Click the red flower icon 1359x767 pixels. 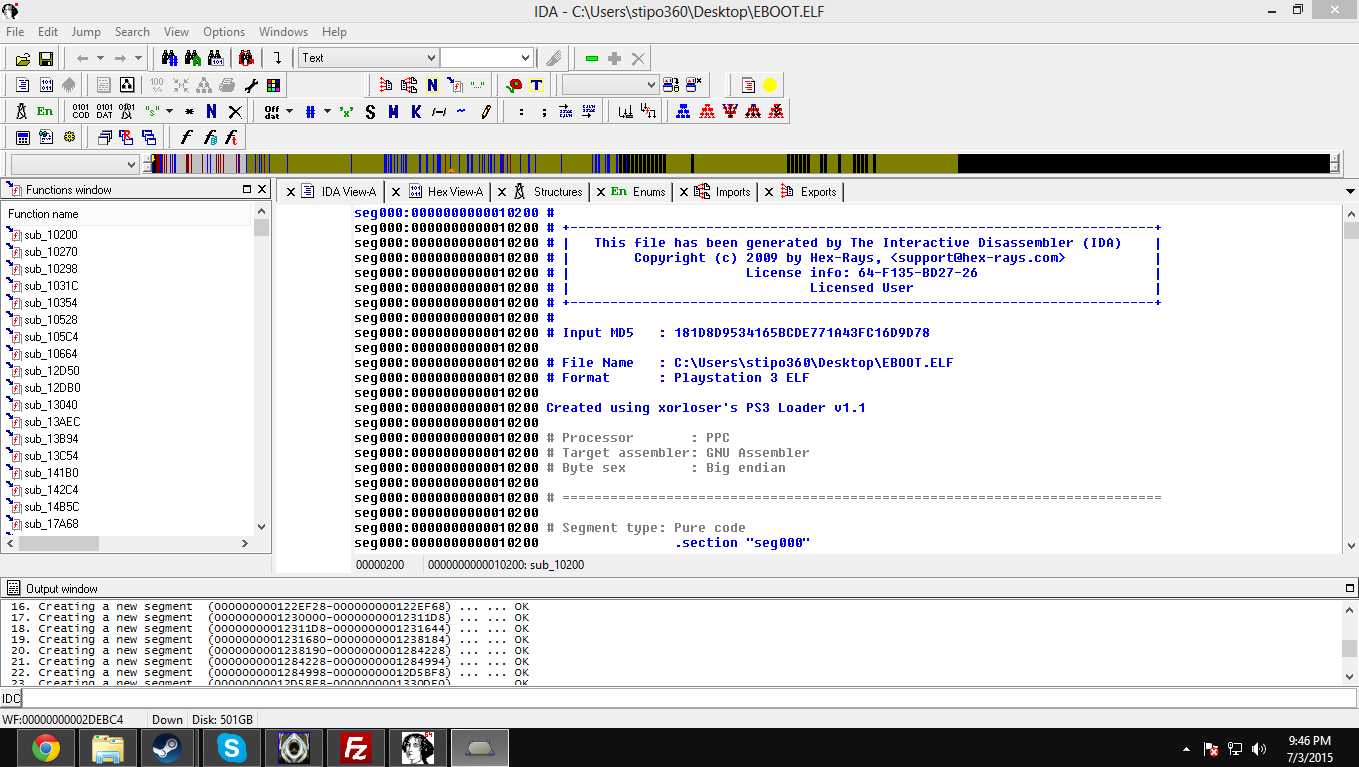[515, 85]
